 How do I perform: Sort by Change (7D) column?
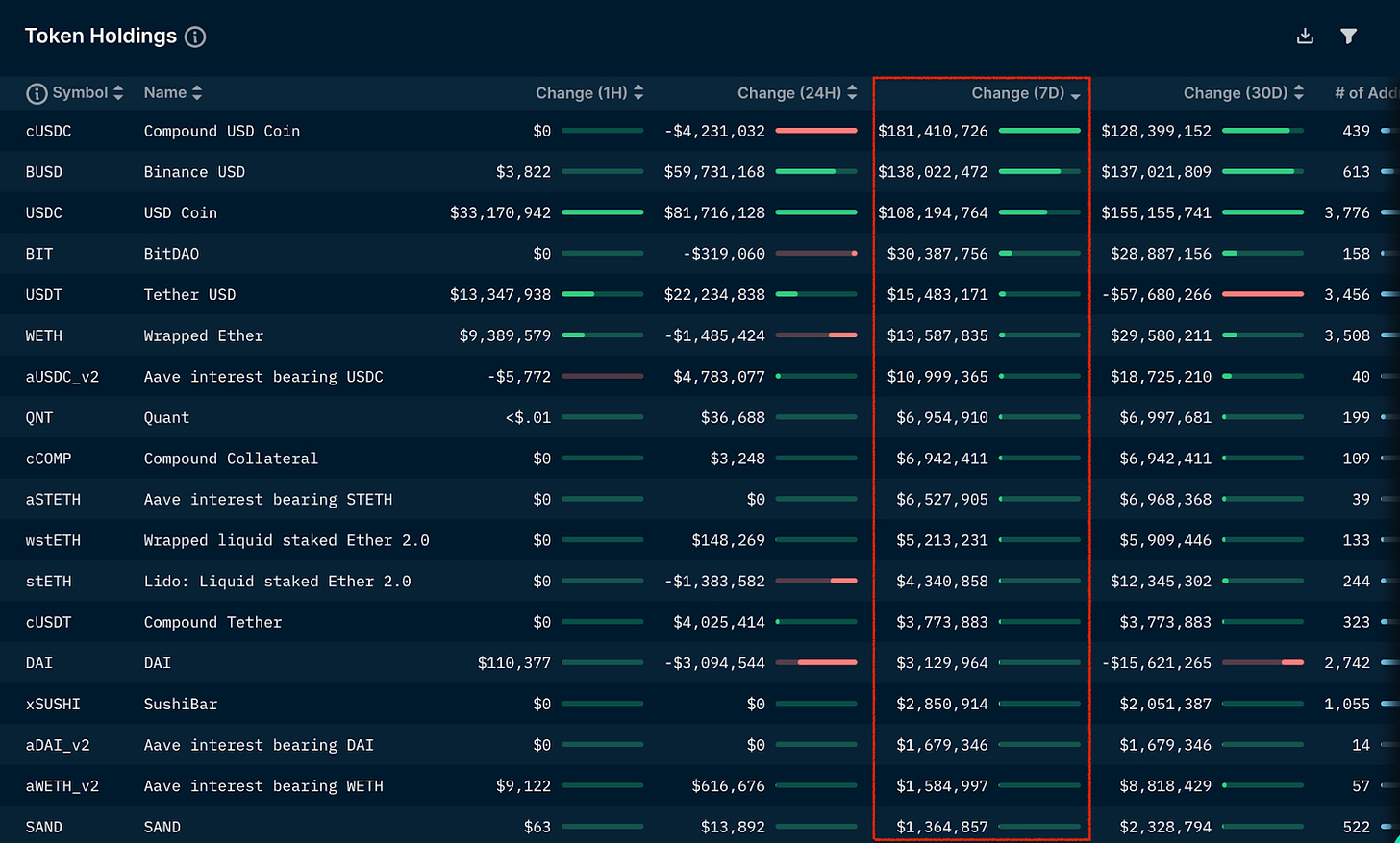click(1026, 93)
